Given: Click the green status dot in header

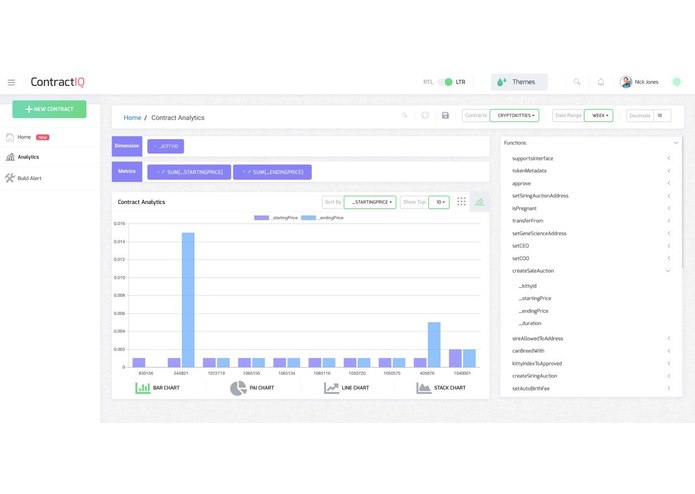Looking at the screenshot, I should pos(676,82).
